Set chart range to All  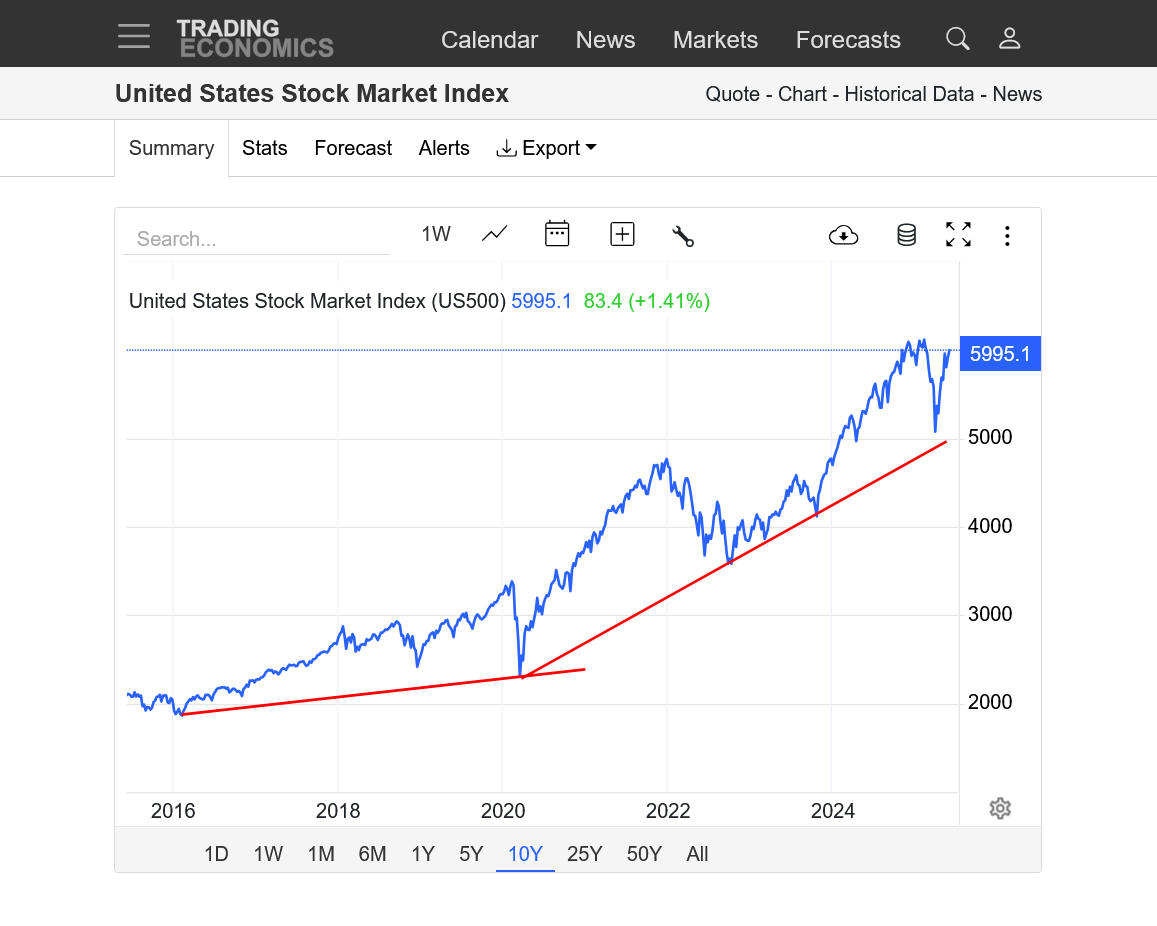(x=697, y=854)
